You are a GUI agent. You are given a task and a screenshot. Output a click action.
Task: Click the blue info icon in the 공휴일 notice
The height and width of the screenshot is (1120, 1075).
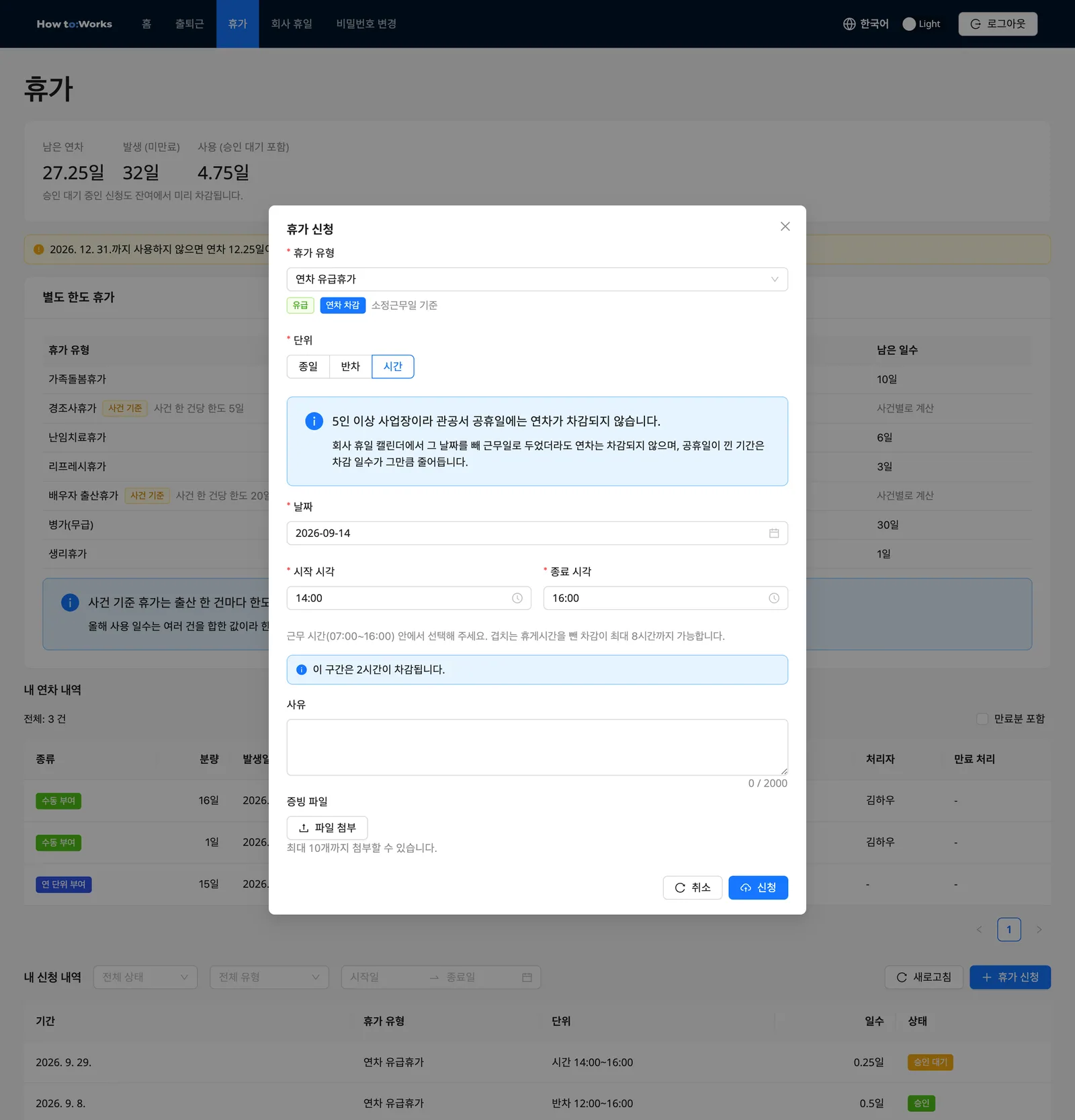point(314,421)
